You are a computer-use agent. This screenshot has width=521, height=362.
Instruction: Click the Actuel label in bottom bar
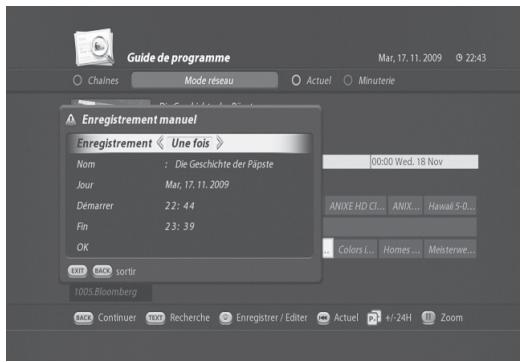(x=346, y=318)
